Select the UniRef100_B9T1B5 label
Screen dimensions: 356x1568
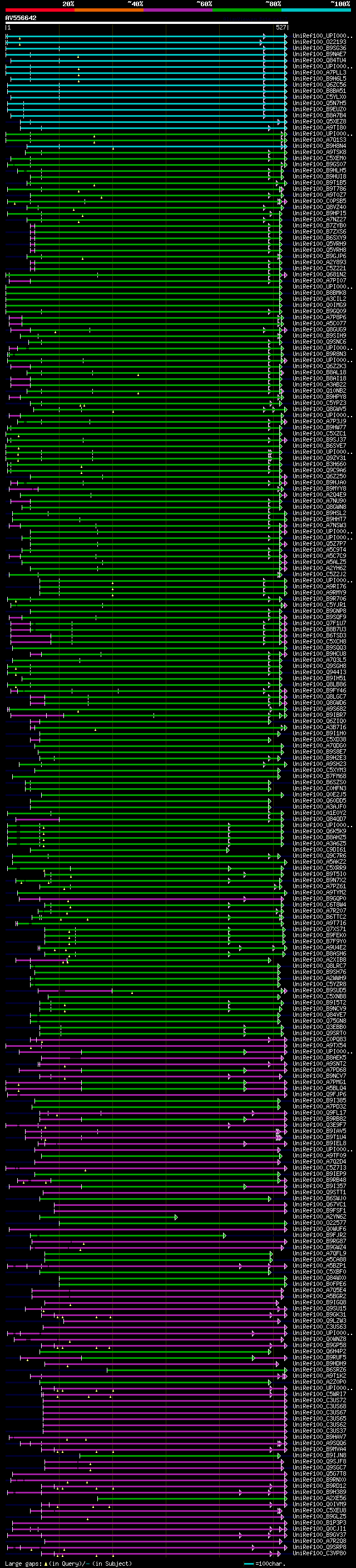(319, 182)
